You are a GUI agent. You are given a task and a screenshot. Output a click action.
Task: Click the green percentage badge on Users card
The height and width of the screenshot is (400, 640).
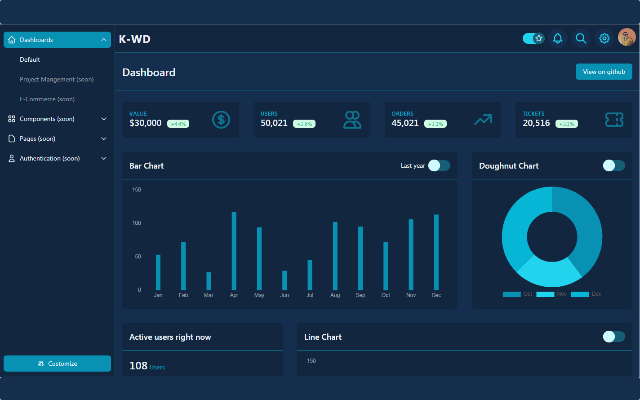(304, 124)
